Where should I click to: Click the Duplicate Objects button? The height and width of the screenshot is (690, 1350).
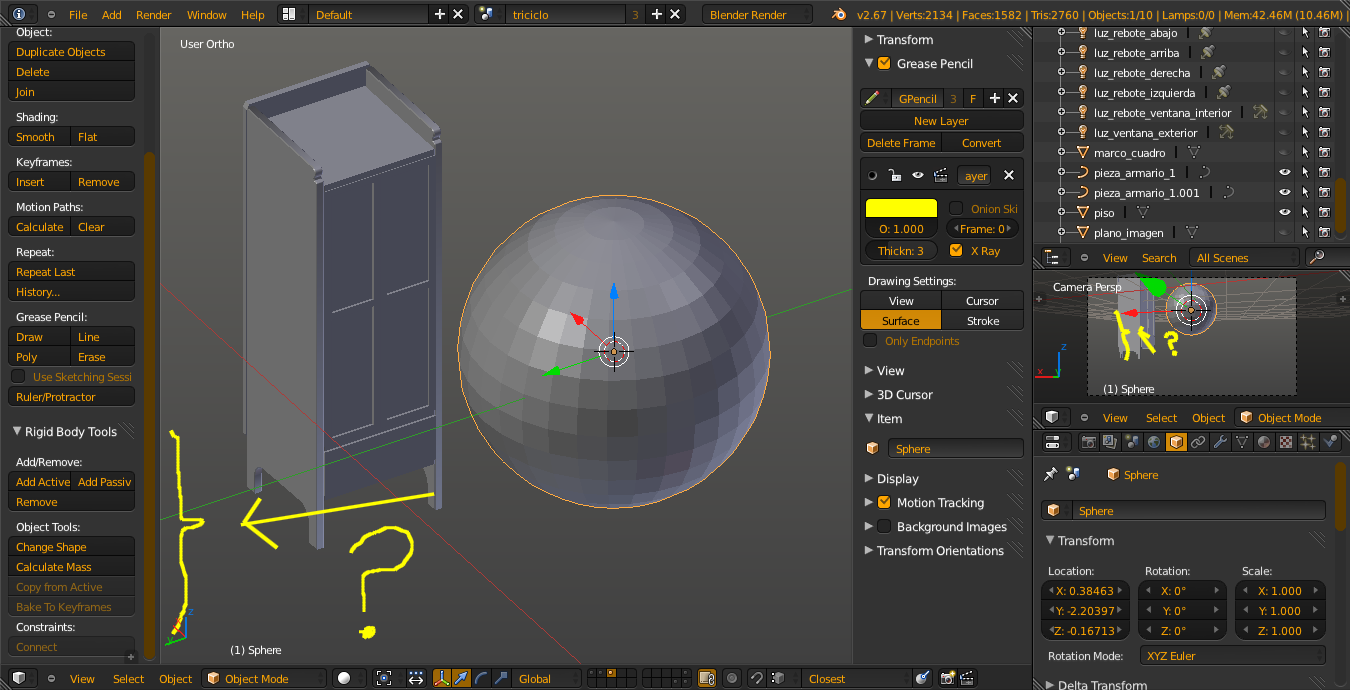pyautogui.click(x=72, y=51)
